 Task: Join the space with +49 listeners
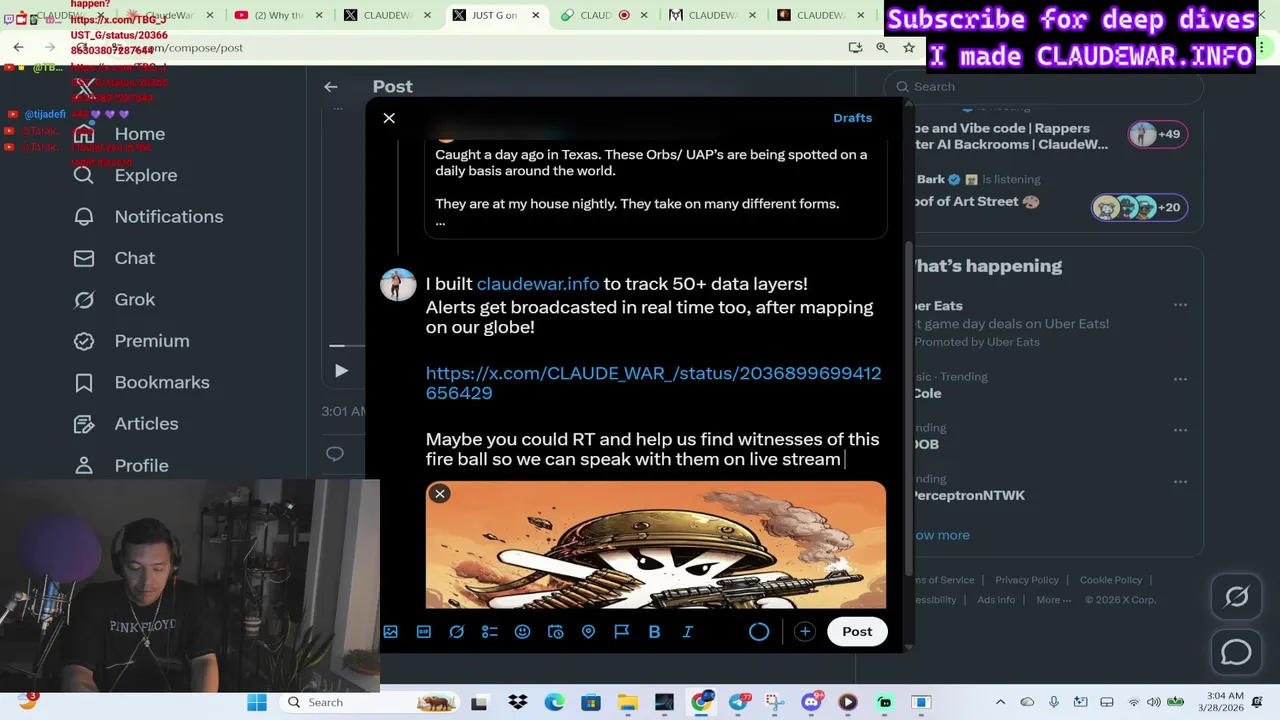(1157, 134)
